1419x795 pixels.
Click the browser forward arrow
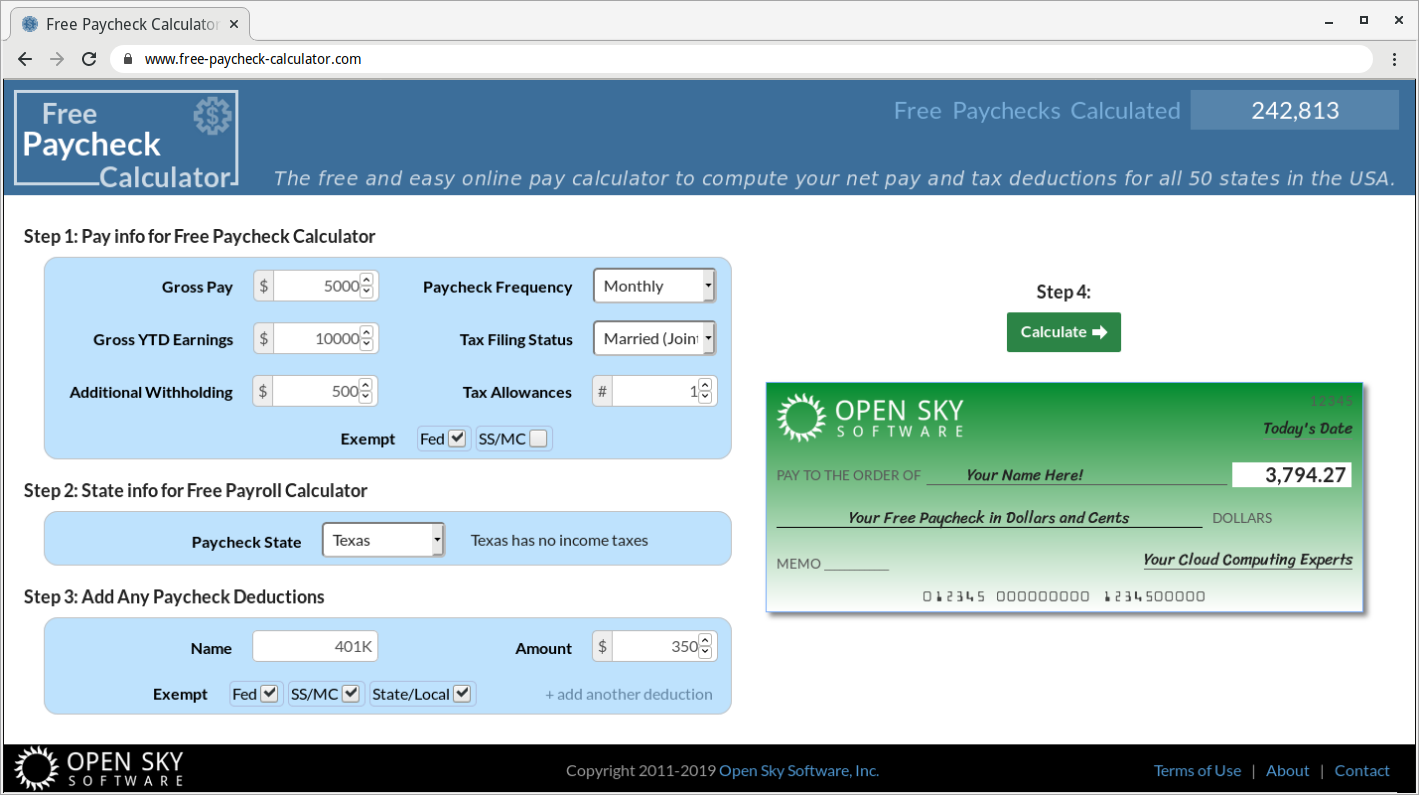pos(57,59)
